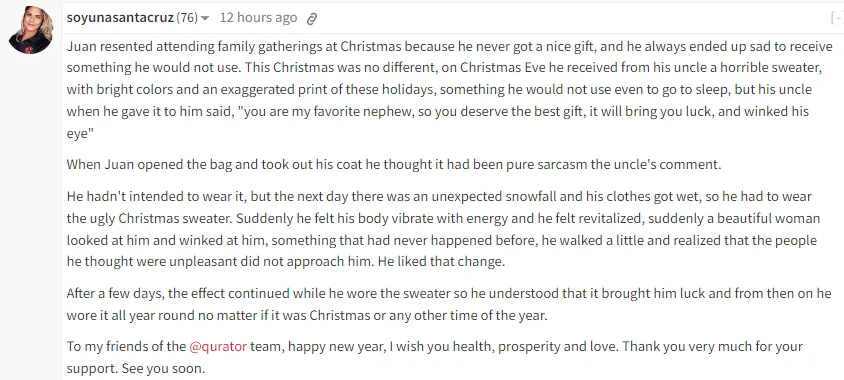
Task: Visit the soyunasantacruz username profile
Action: (x=120, y=18)
